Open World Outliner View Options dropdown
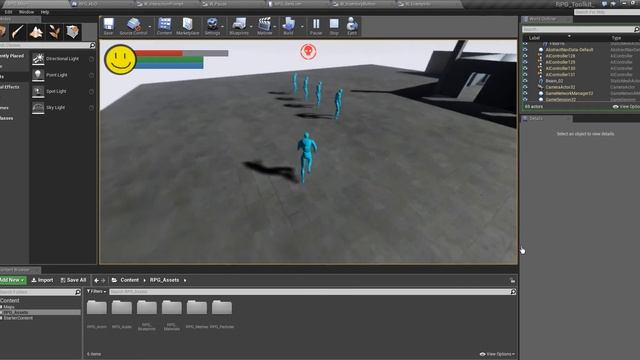The width and height of the screenshot is (640, 360). point(626,107)
